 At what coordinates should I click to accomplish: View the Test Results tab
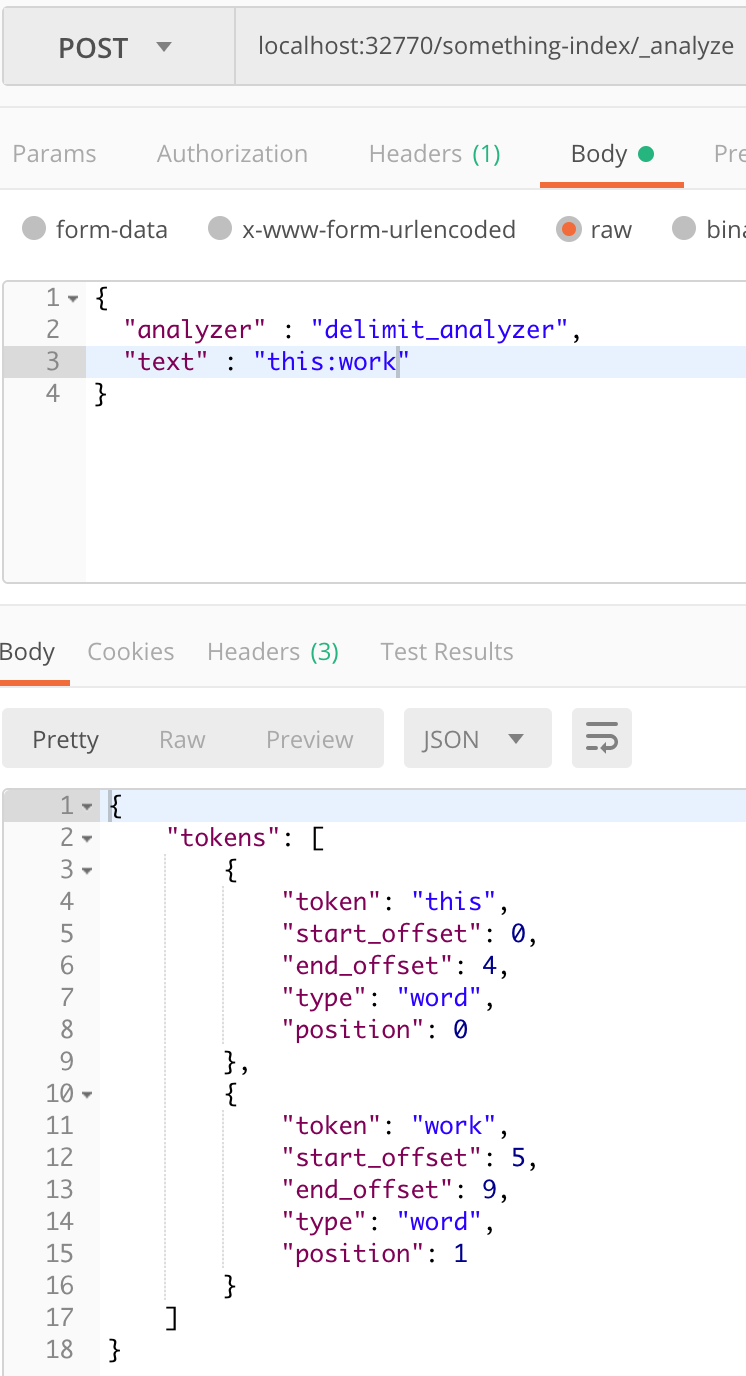point(446,651)
